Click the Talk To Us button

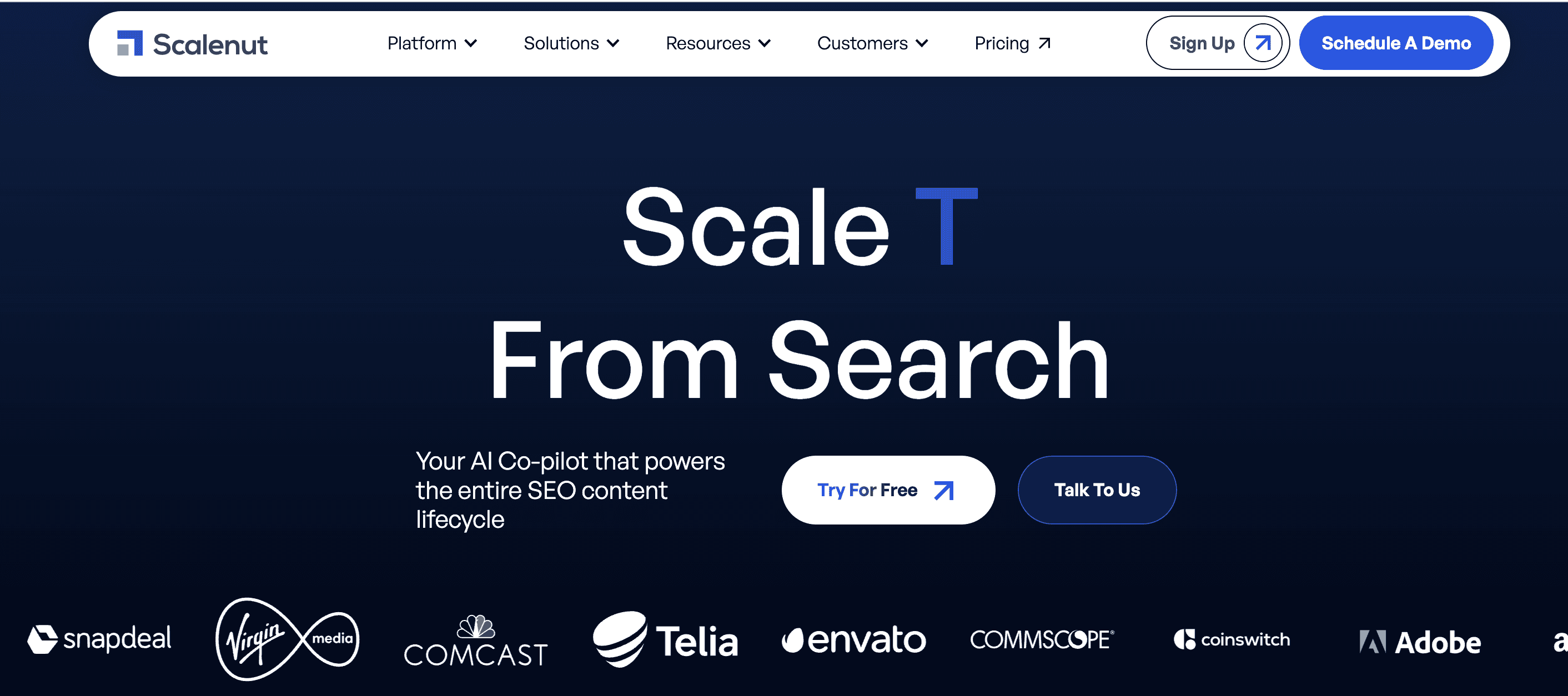tap(1098, 489)
